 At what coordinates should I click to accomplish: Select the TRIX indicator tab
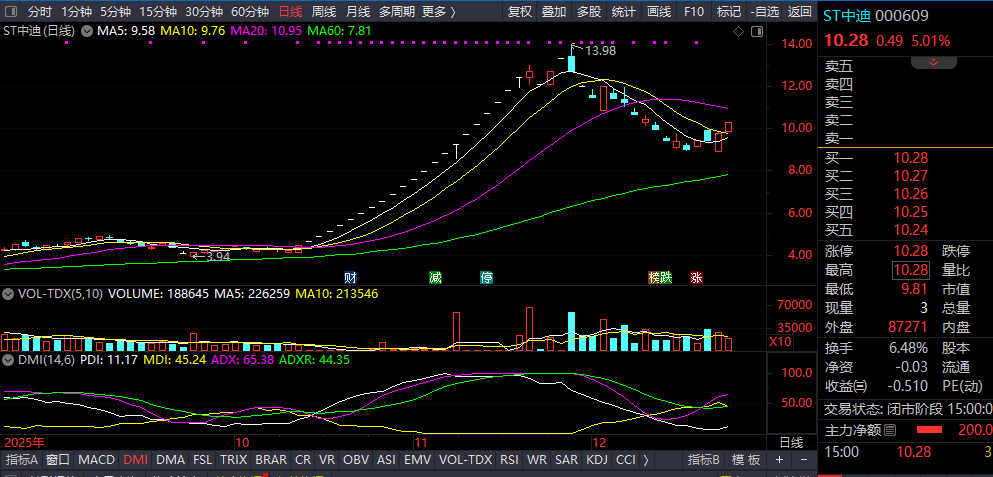click(x=234, y=459)
